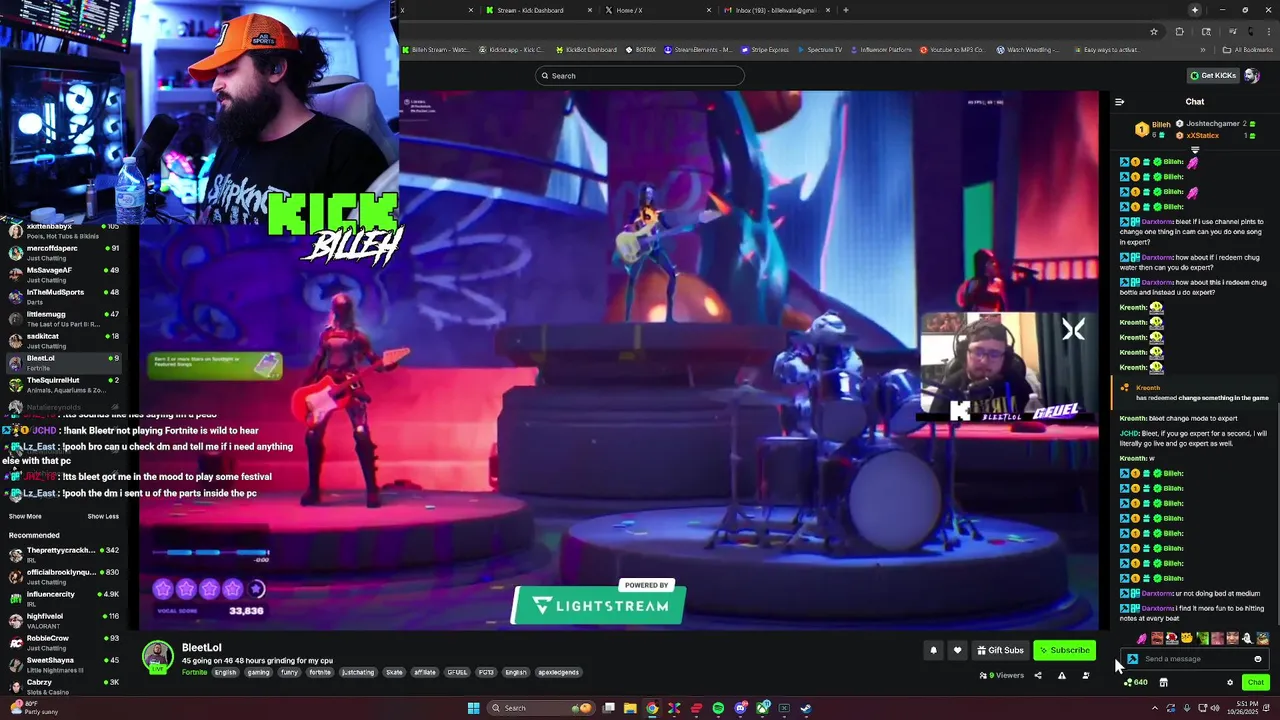Select the GFUEL stream tag
This screenshot has height=720, width=1280.
pyautogui.click(x=457, y=672)
